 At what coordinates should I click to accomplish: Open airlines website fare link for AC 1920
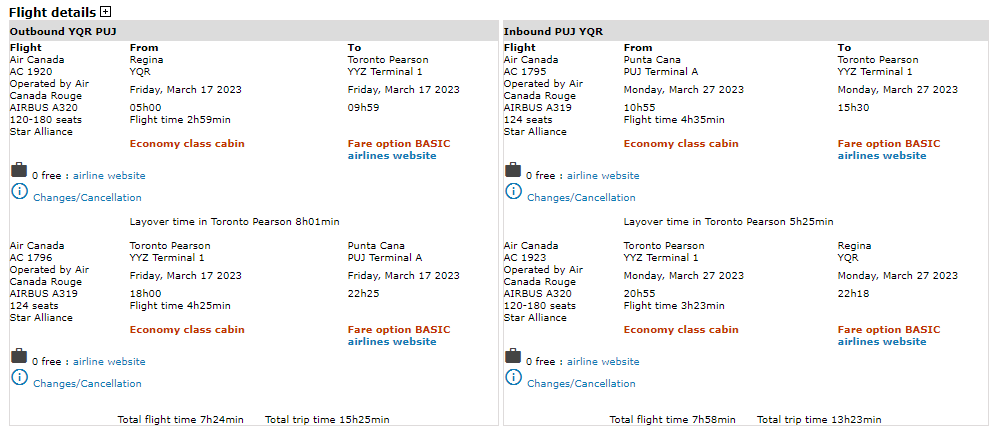[x=392, y=156]
